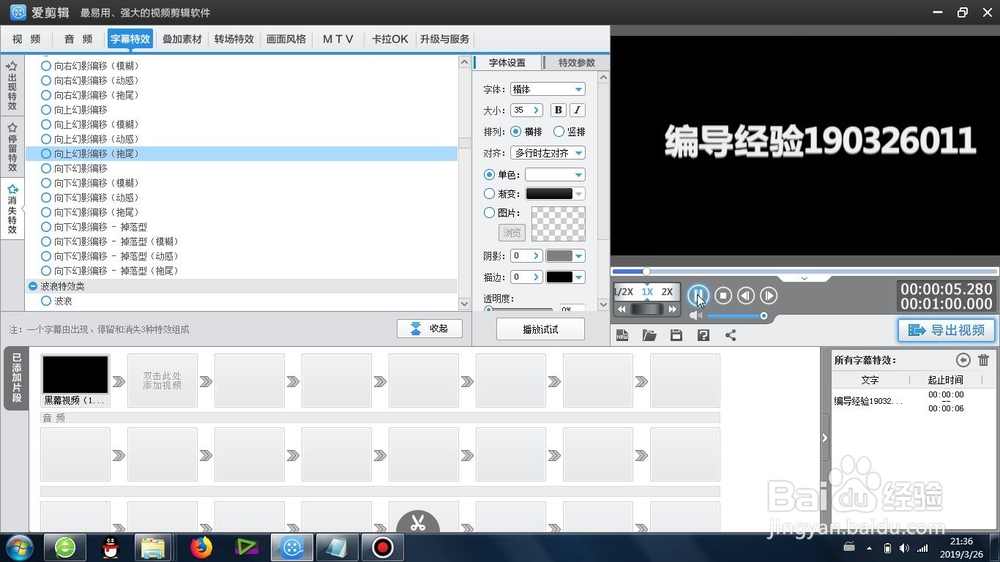Select 向下幻影偏移 effect

75,168
